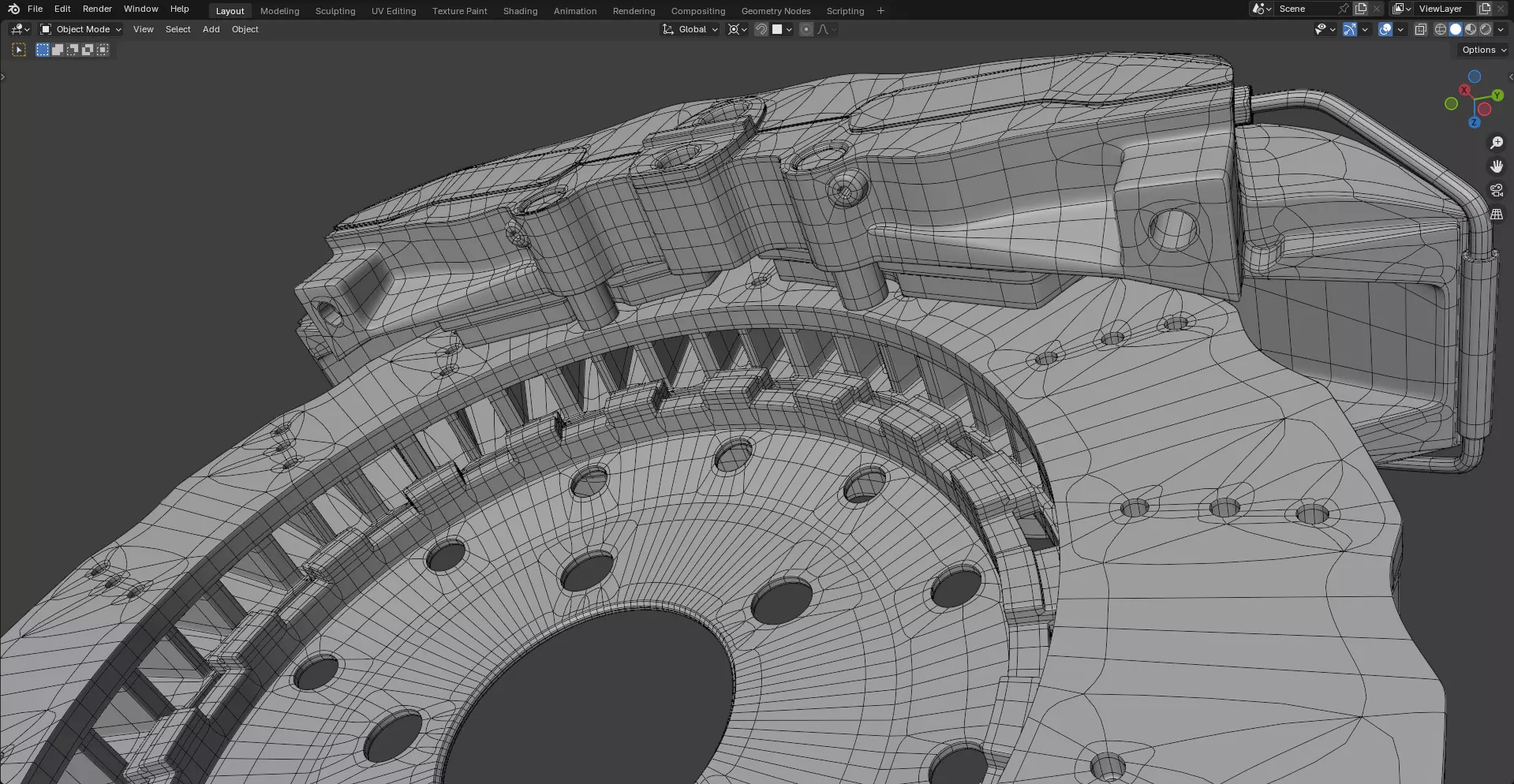Switch to the Sculpting workspace tab
The width and height of the screenshot is (1514, 784).
[335, 11]
